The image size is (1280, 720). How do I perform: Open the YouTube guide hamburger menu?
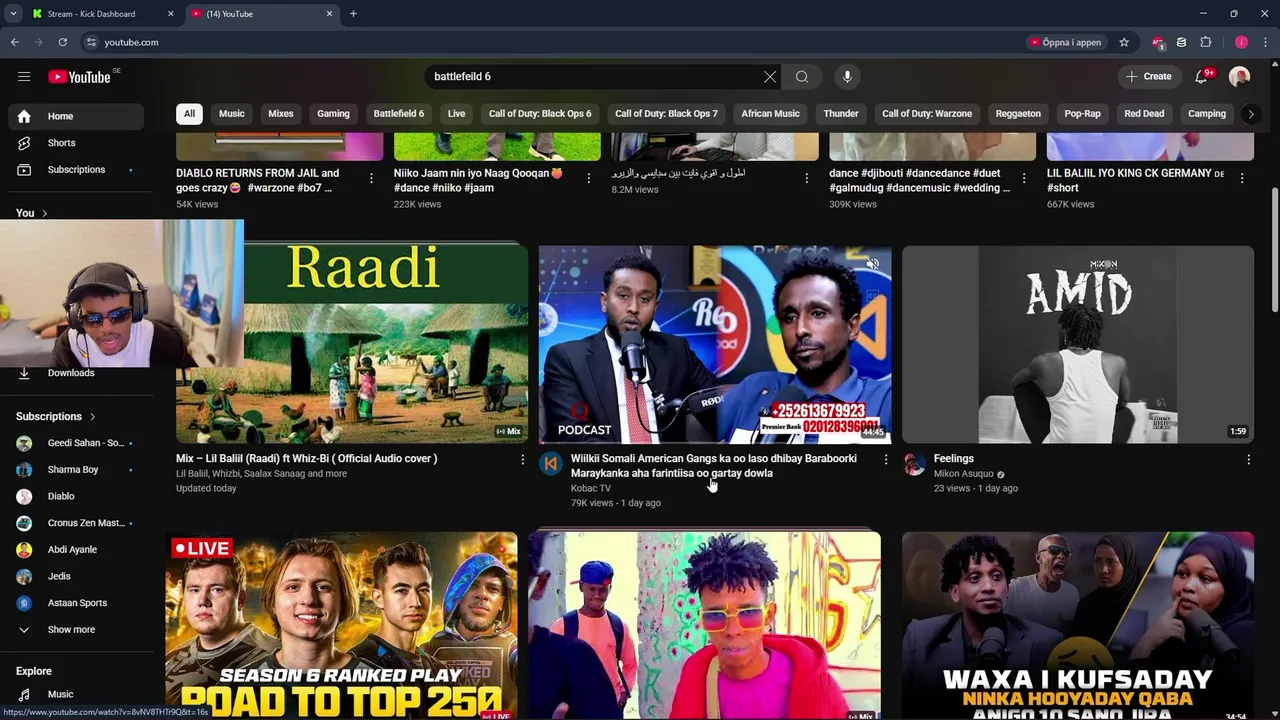24,77
